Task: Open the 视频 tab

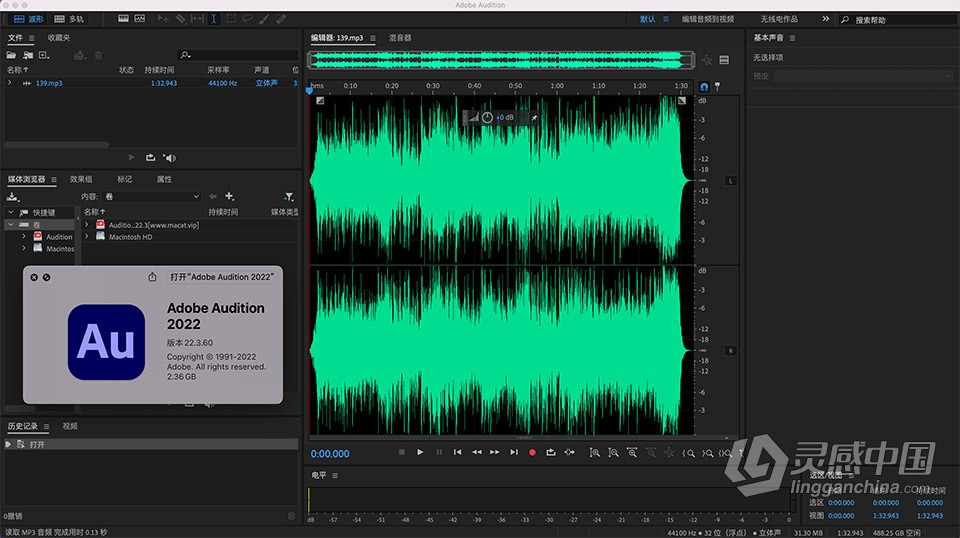Action: [70, 426]
